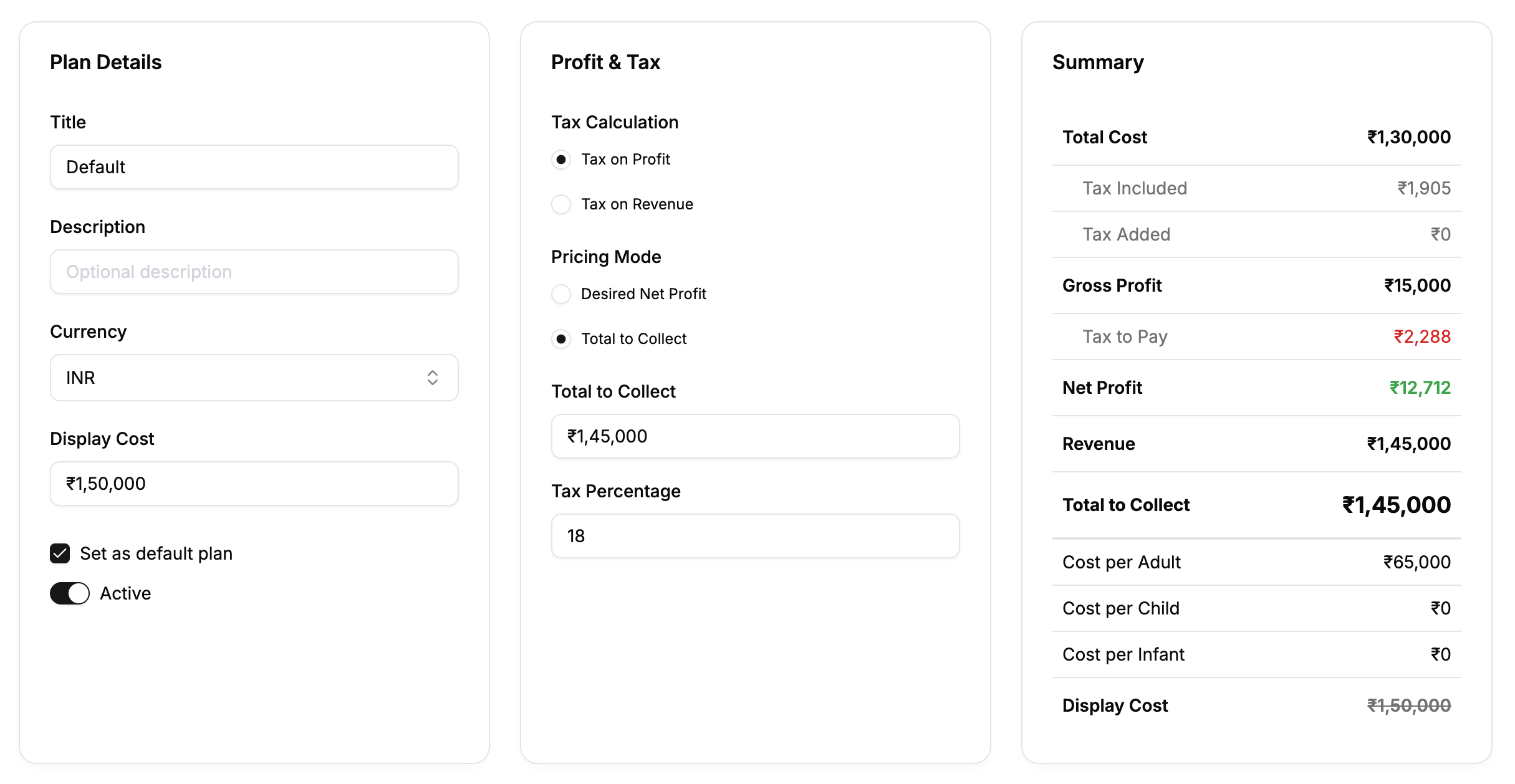The width and height of the screenshot is (1515, 784).
Task: Click the Optional description field
Action: coord(254,272)
